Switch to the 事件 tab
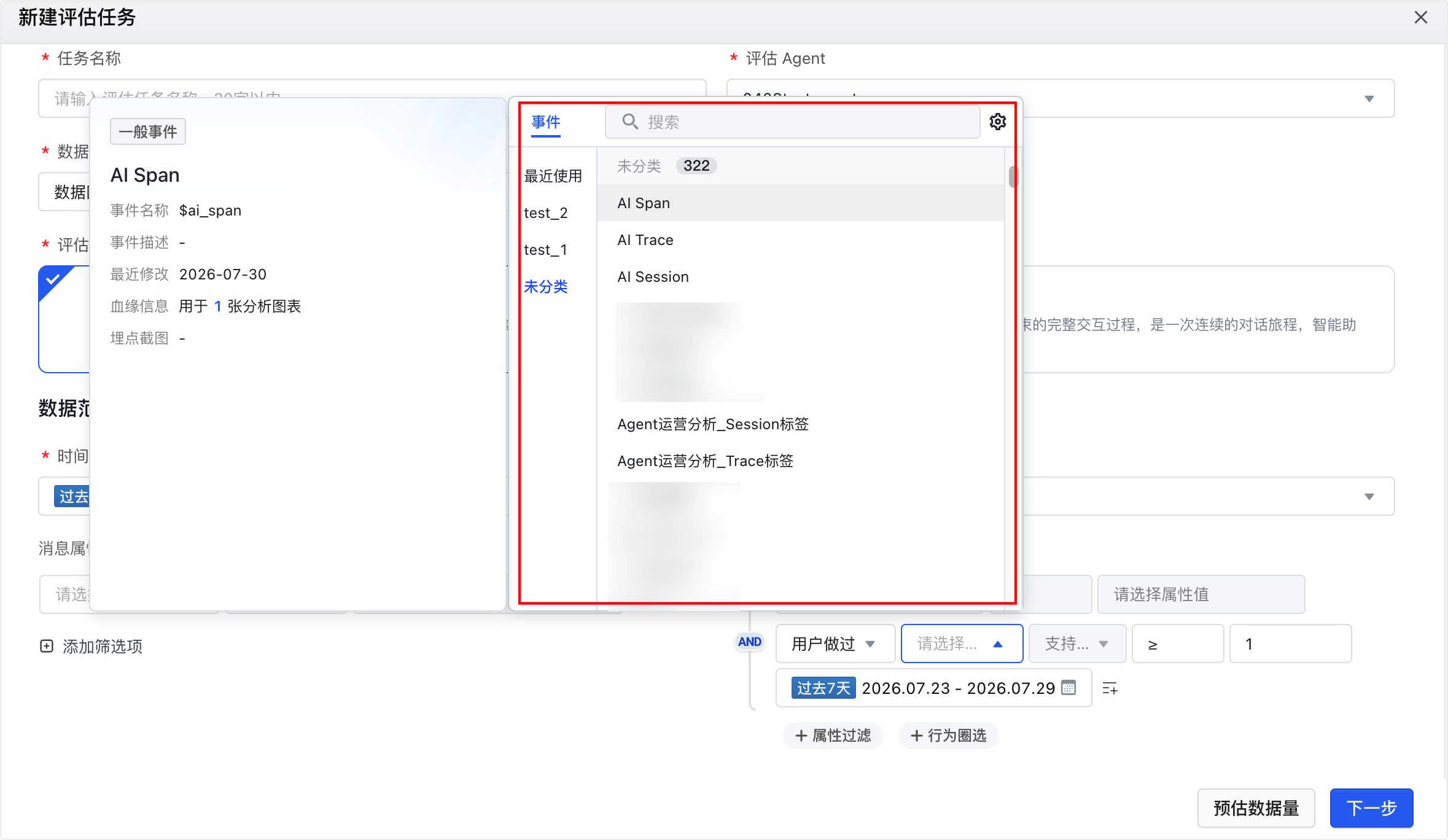This screenshot has width=1448, height=840. [x=545, y=122]
